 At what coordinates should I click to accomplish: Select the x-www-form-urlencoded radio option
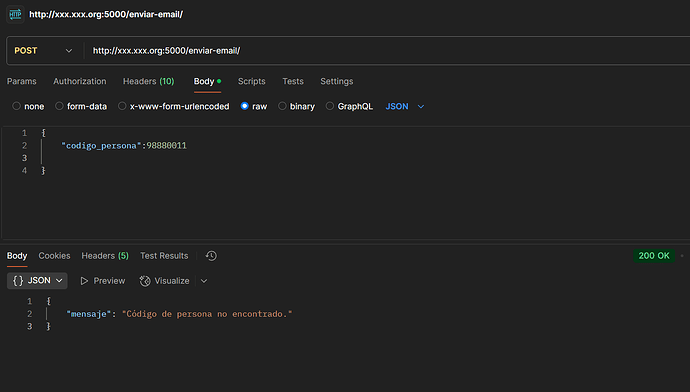point(122,106)
